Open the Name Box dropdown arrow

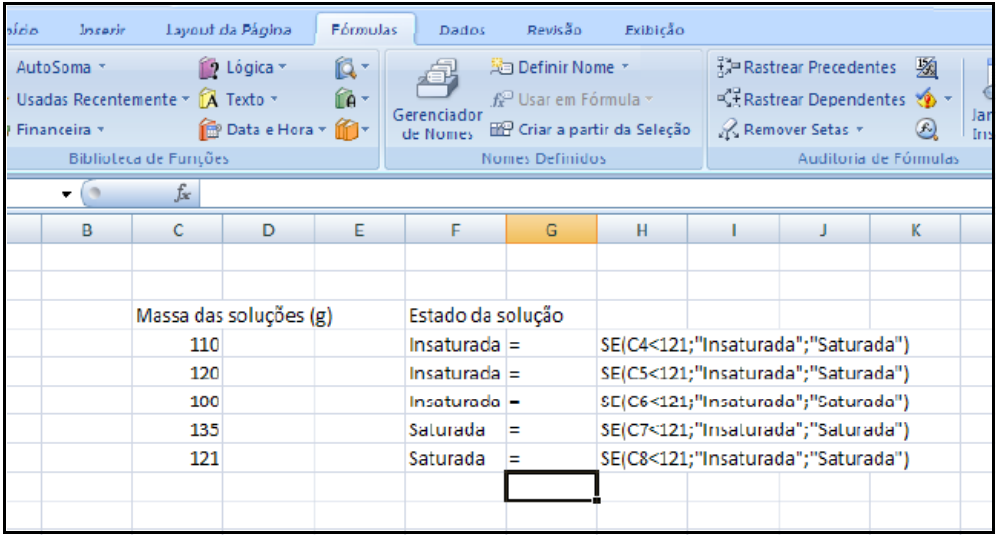click(66, 192)
